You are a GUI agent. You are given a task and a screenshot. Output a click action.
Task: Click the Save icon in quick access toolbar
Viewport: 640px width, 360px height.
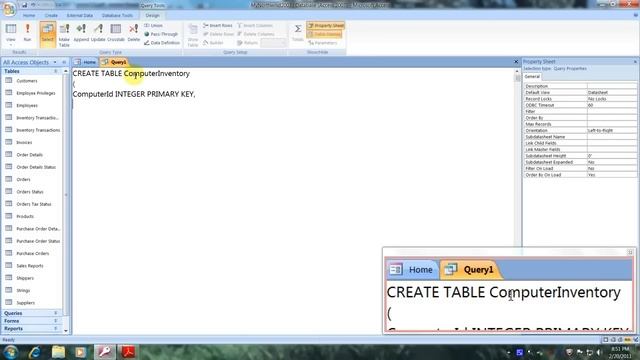coord(24,5)
